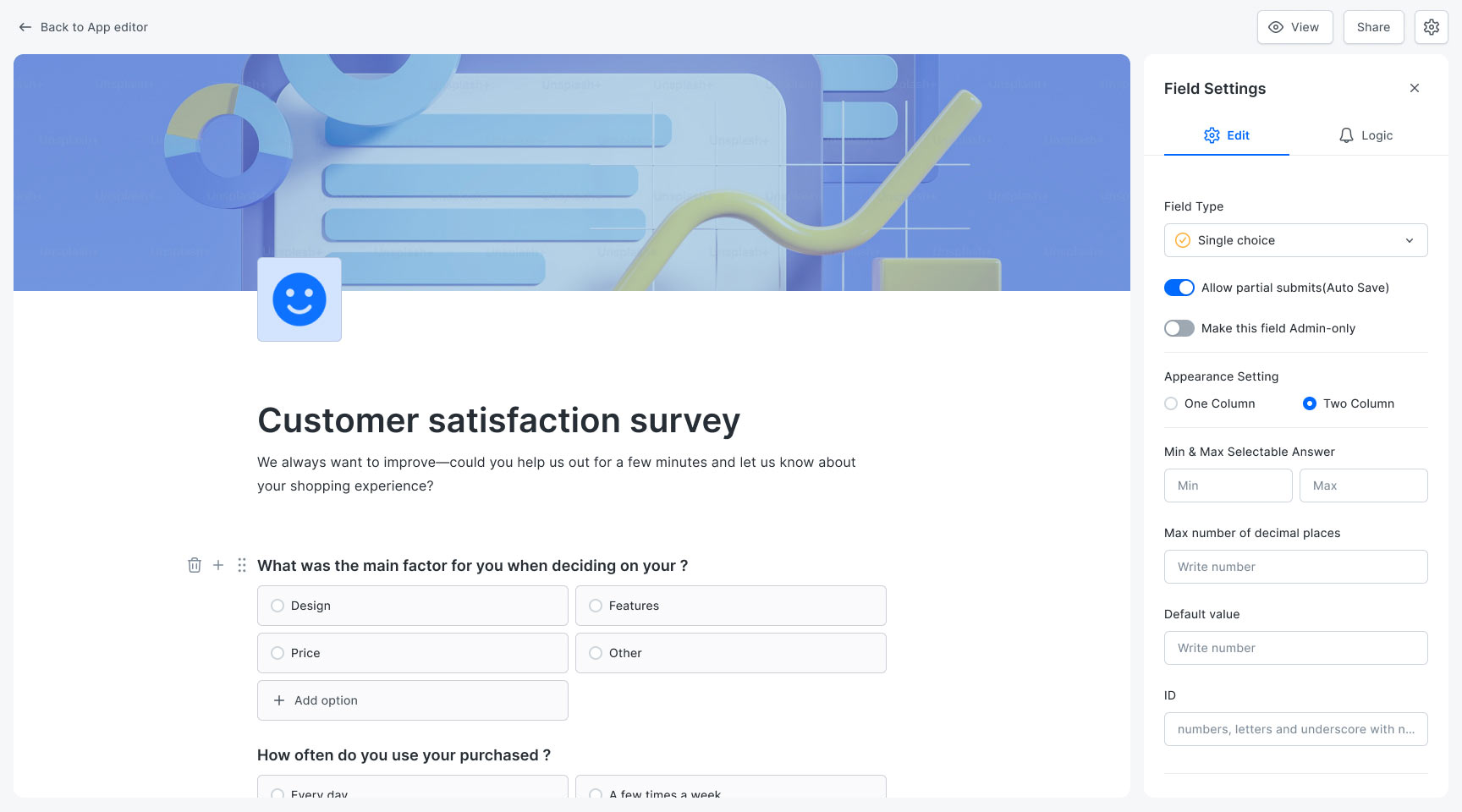Enable Make this field Admin-only

point(1179,328)
